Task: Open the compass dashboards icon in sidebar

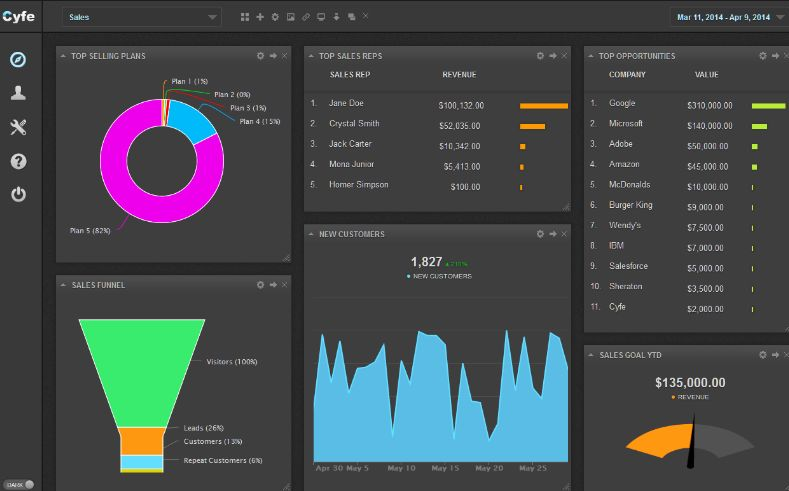Action: (18, 59)
